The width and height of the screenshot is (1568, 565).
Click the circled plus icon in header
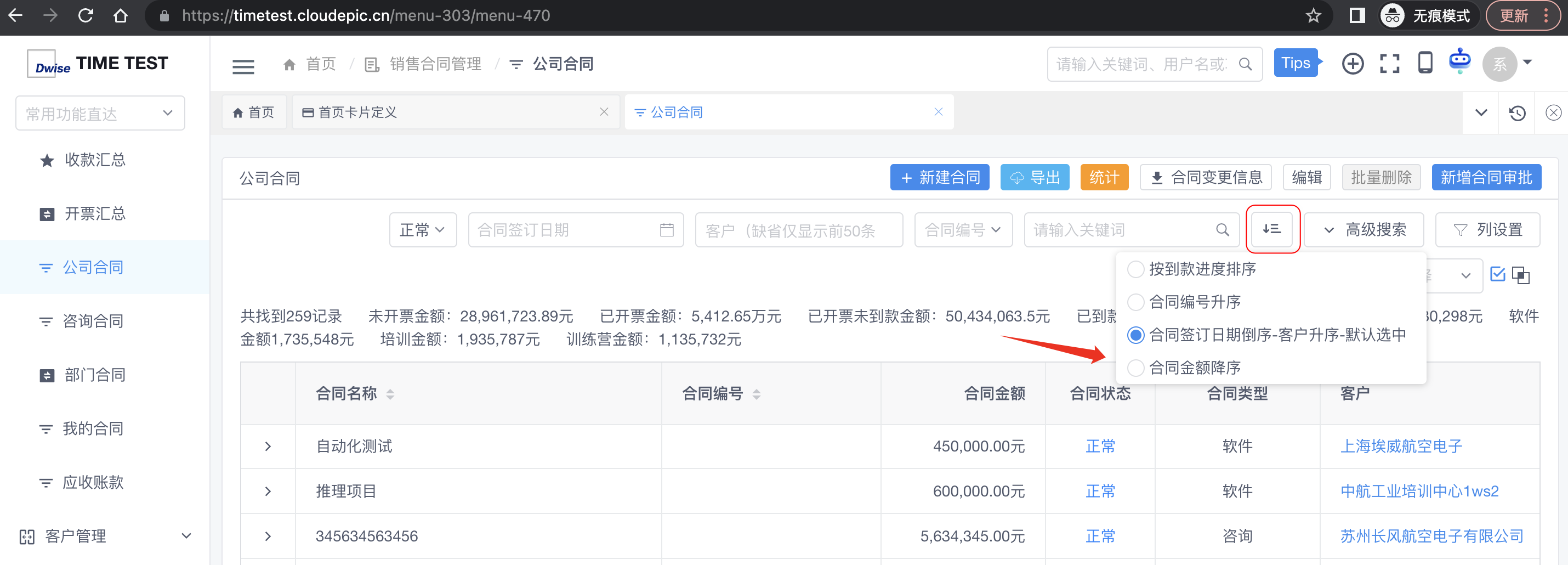1352,63
